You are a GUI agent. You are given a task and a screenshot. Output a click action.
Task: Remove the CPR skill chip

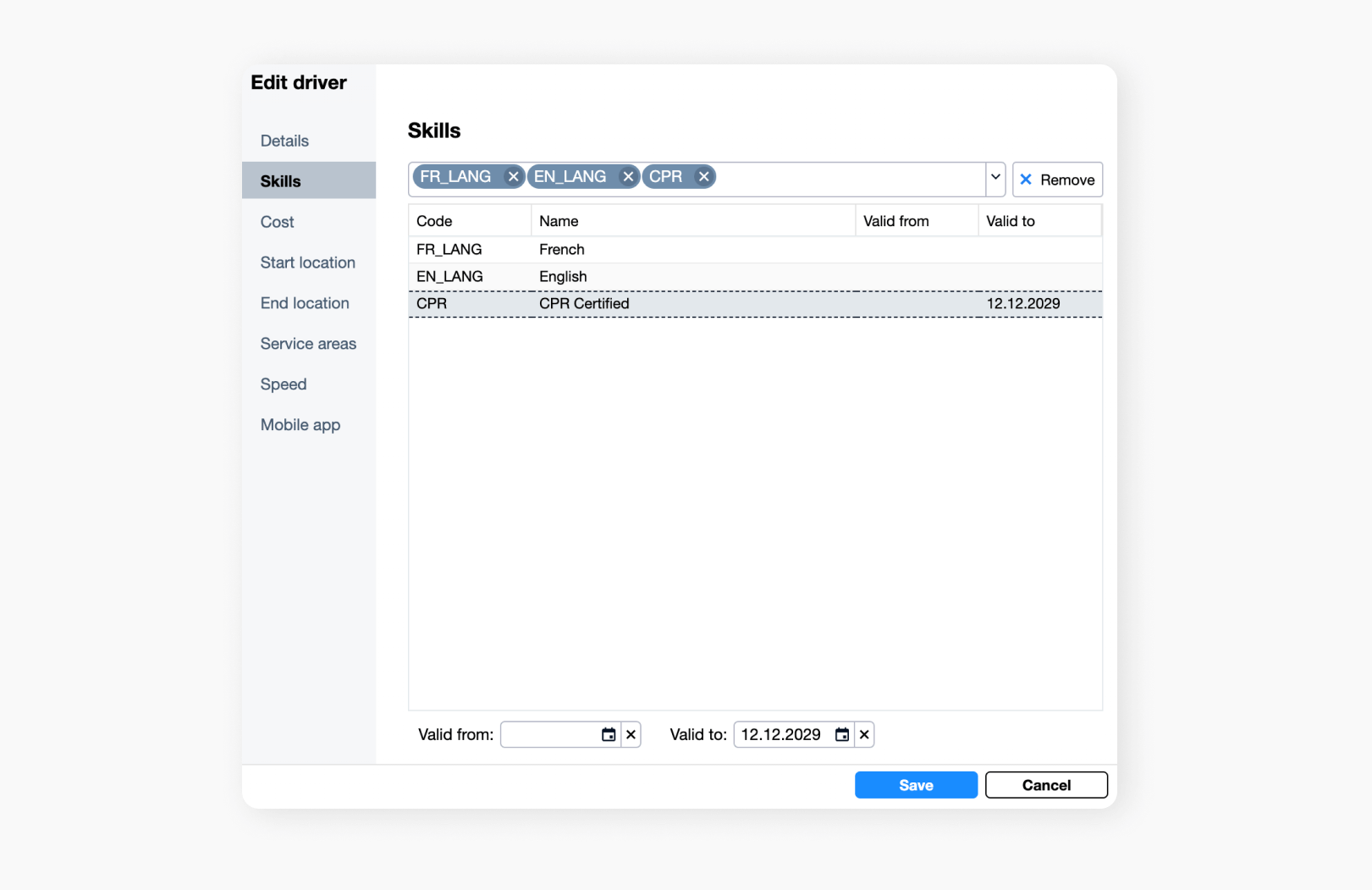click(704, 176)
